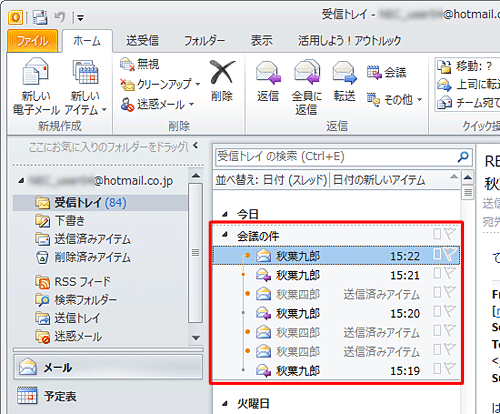
Task: Open the 迷惑メール ribbon dropdown
Action: tap(157, 105)
